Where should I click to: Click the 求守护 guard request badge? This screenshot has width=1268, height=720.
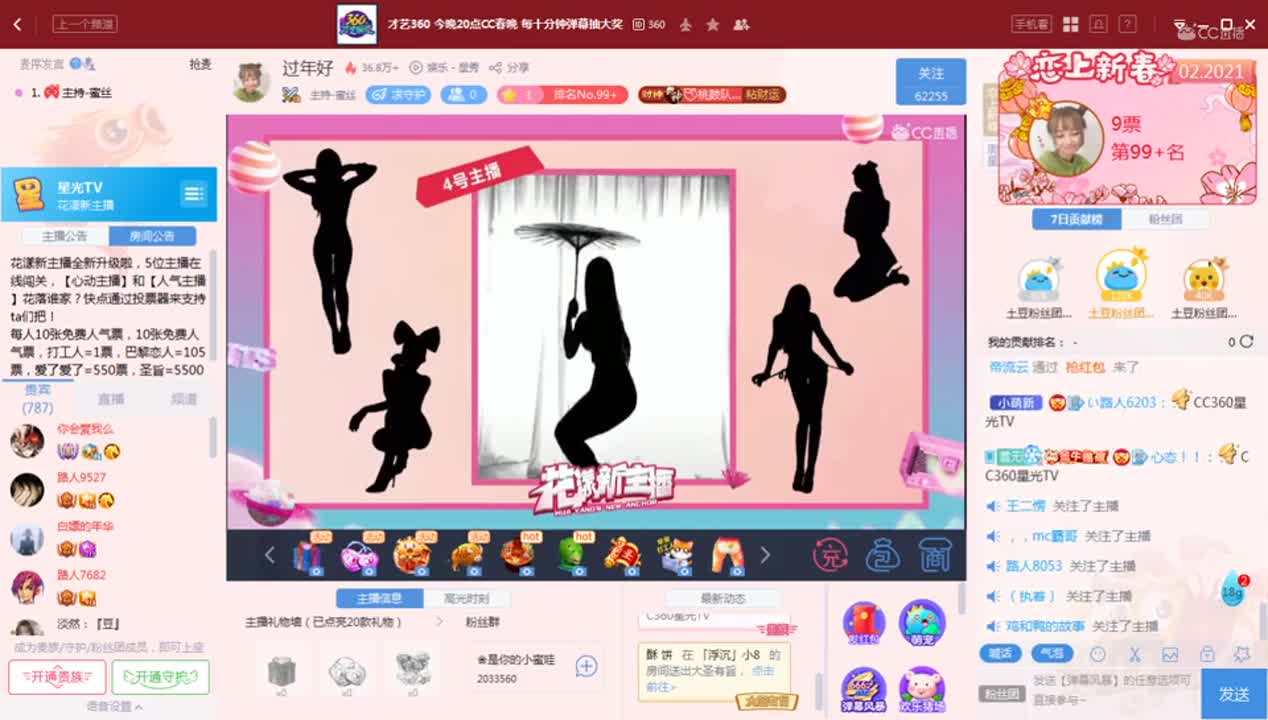[398, 95]
